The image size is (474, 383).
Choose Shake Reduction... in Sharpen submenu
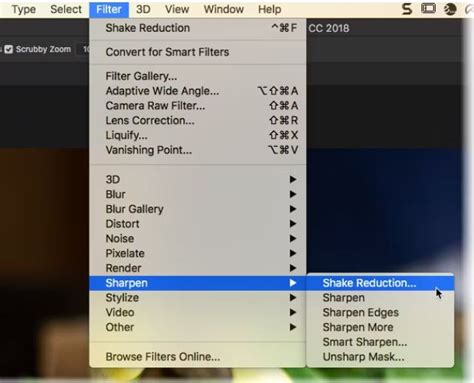tap(380, 283)
